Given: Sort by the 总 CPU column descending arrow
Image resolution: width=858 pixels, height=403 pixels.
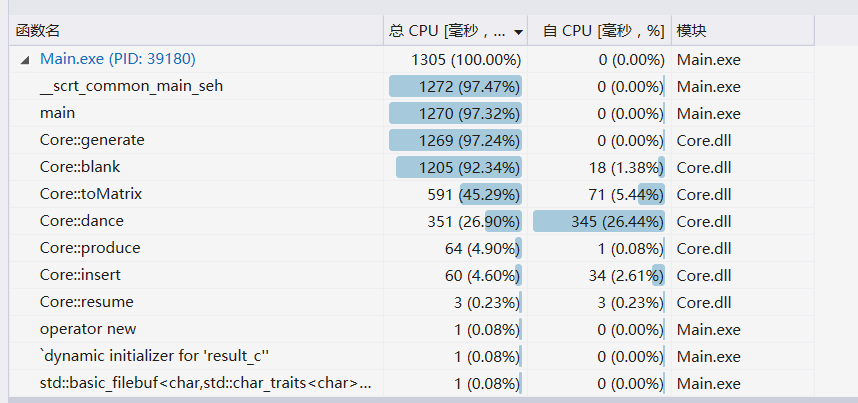Looking at the screenshot, I should [518, 32].
